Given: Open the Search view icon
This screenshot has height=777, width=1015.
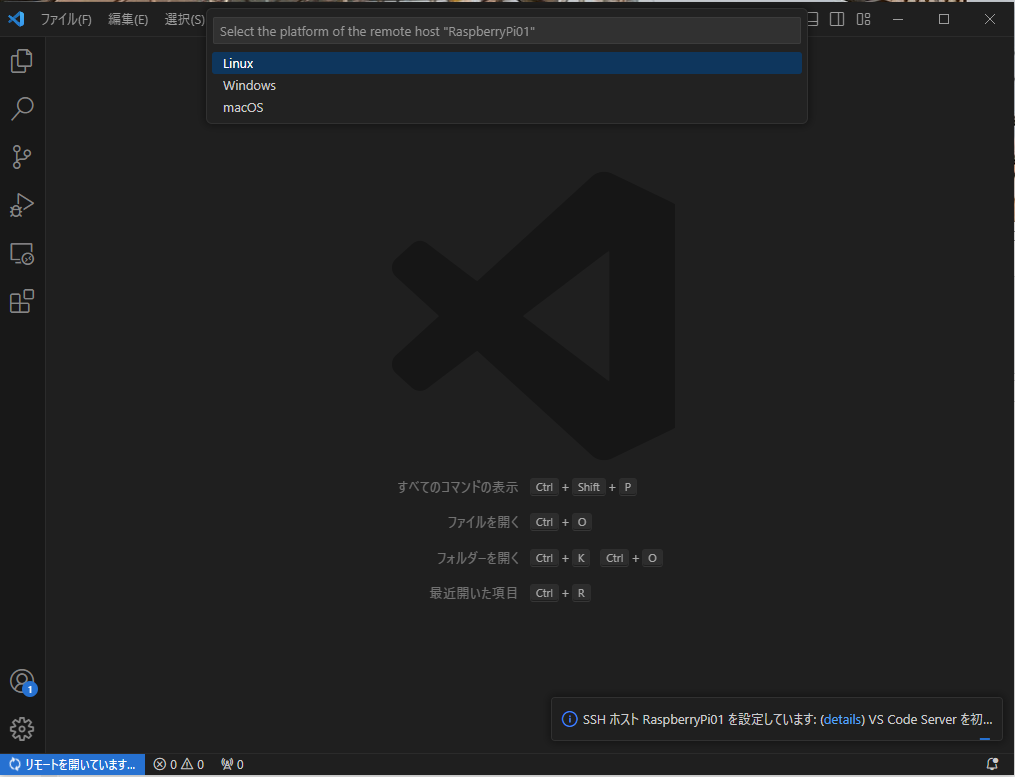Looking at the screenshot, I should point(22,109).
